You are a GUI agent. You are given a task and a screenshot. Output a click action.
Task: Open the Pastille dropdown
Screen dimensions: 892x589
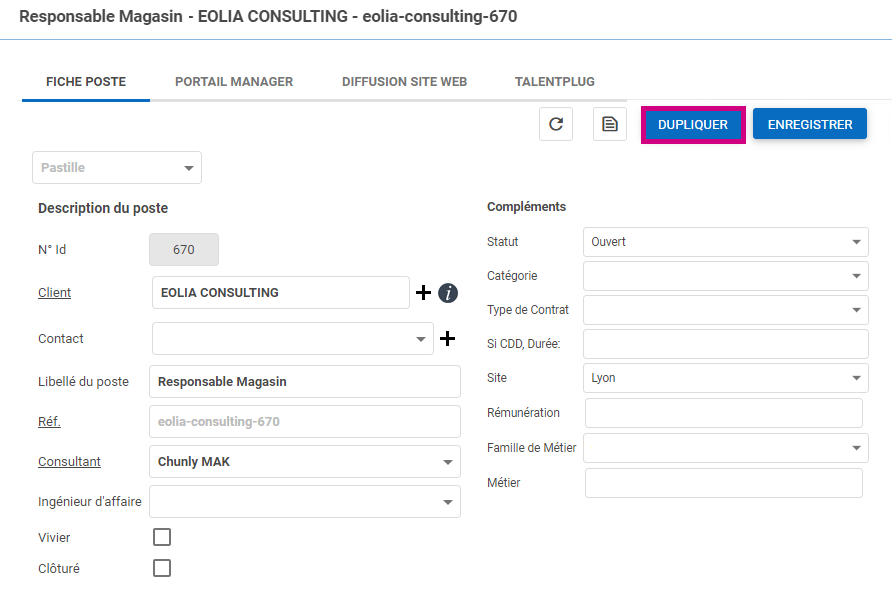(x=117, y=168)
